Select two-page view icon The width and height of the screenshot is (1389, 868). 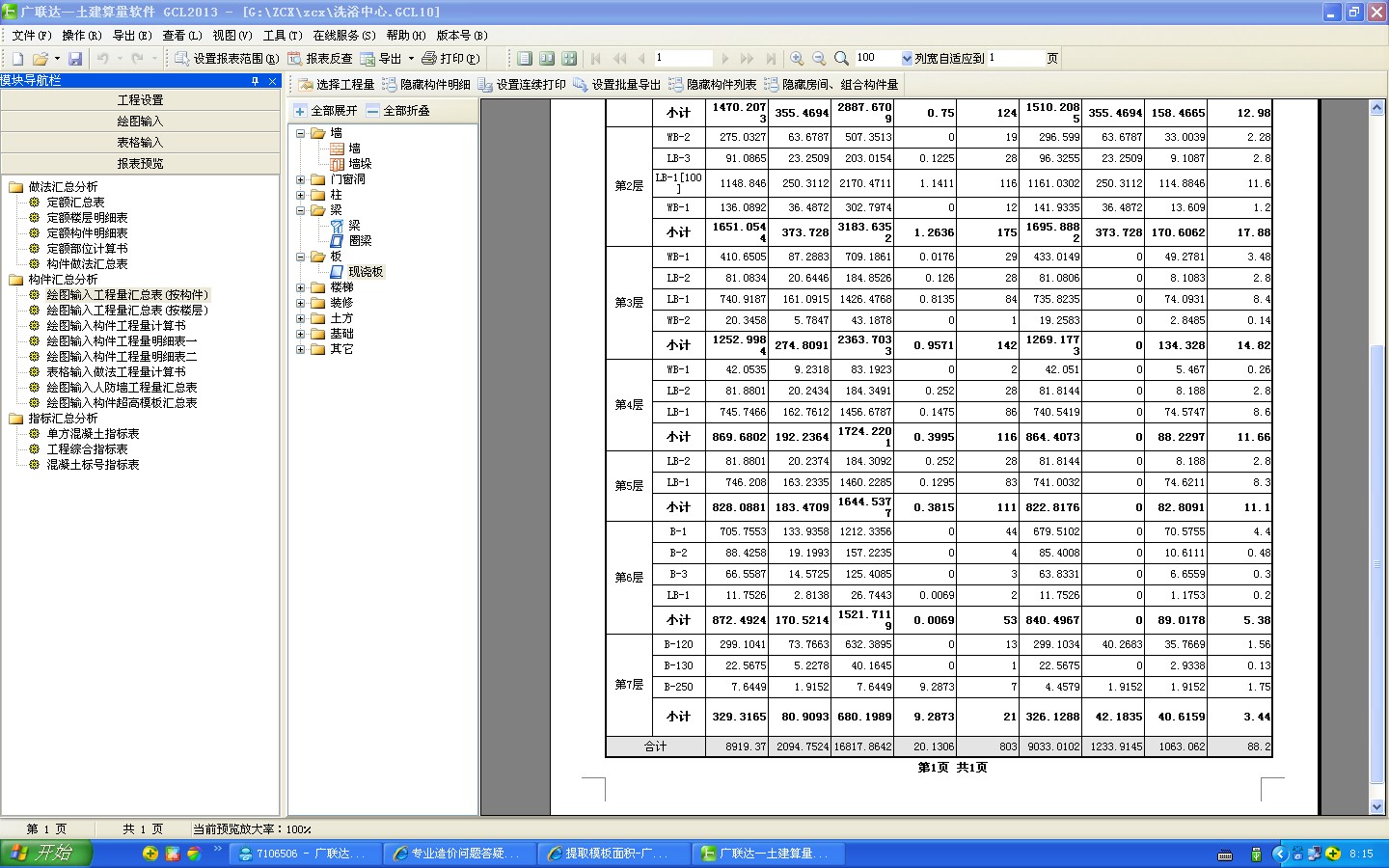pyautogui.click(x=547, y=59)
